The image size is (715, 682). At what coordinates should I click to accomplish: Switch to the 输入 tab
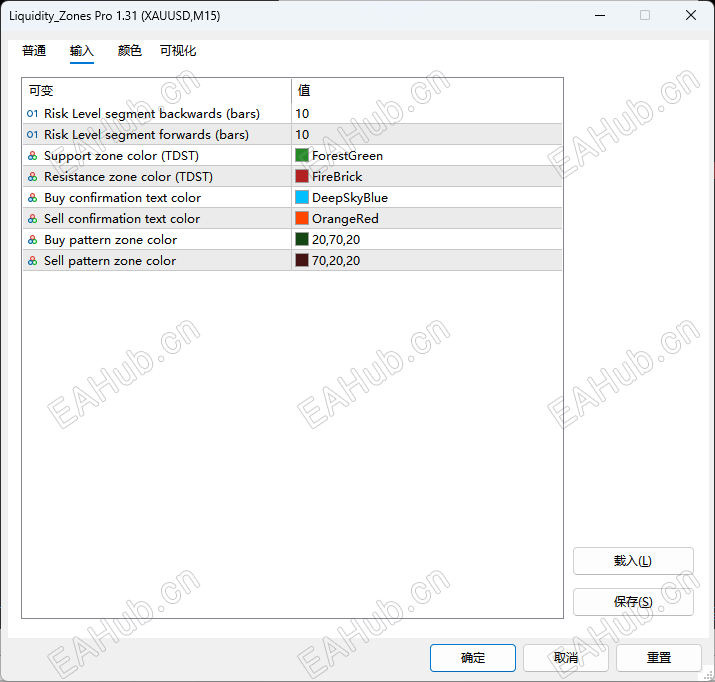tap(82, 51)
